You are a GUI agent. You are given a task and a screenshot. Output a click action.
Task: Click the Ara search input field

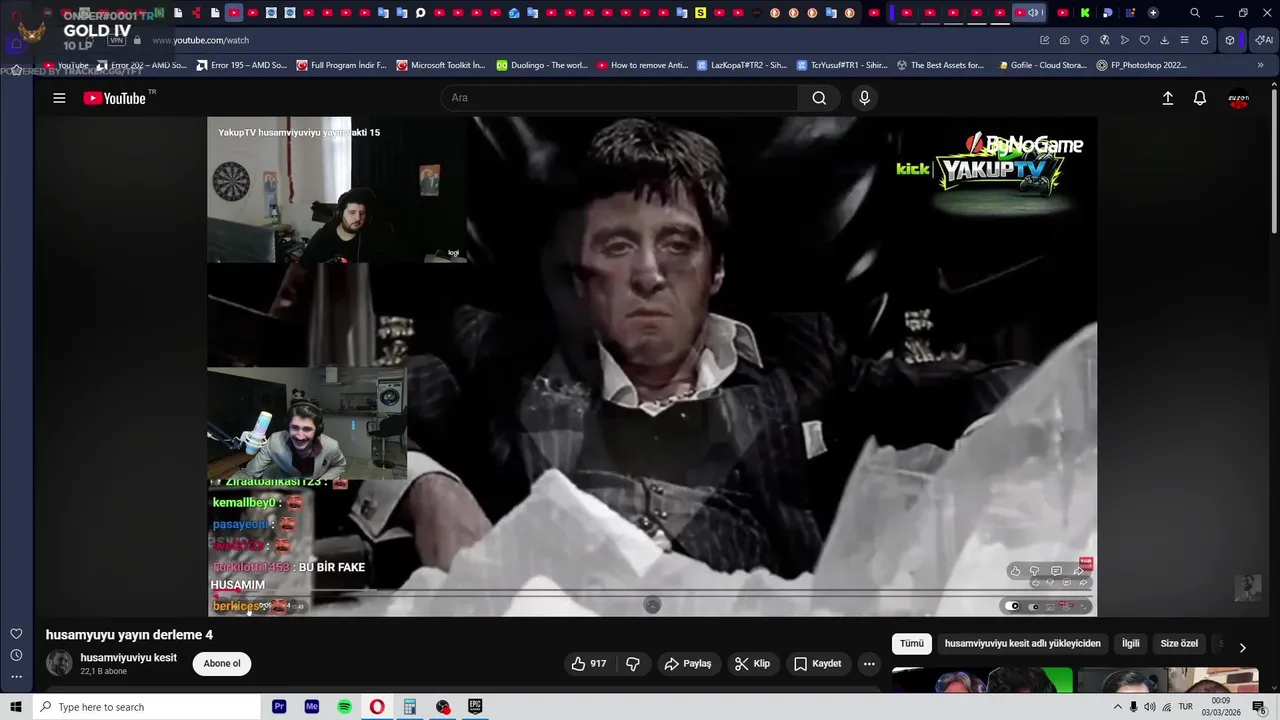point(620,98)
